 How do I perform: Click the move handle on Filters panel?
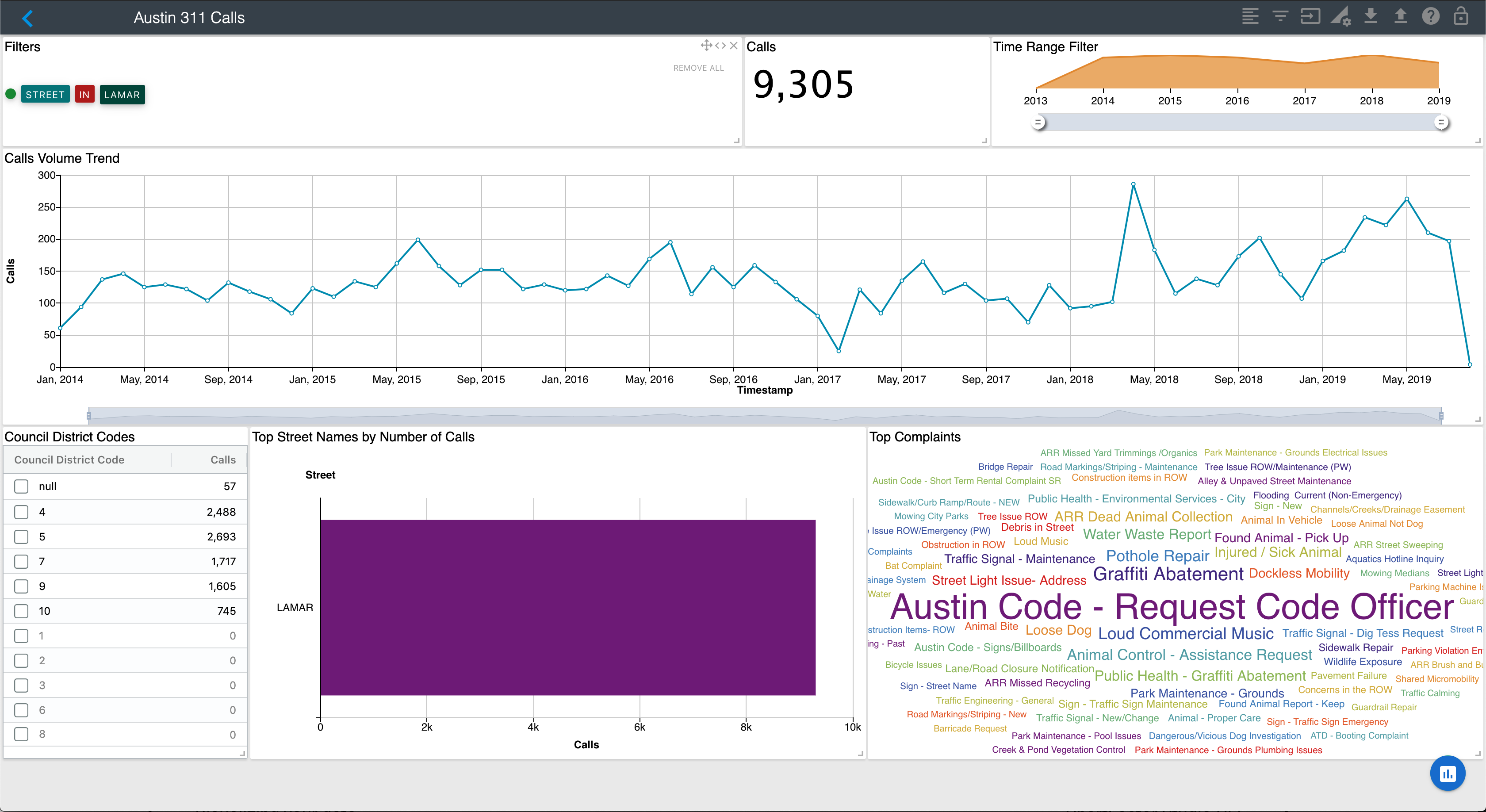706,45
